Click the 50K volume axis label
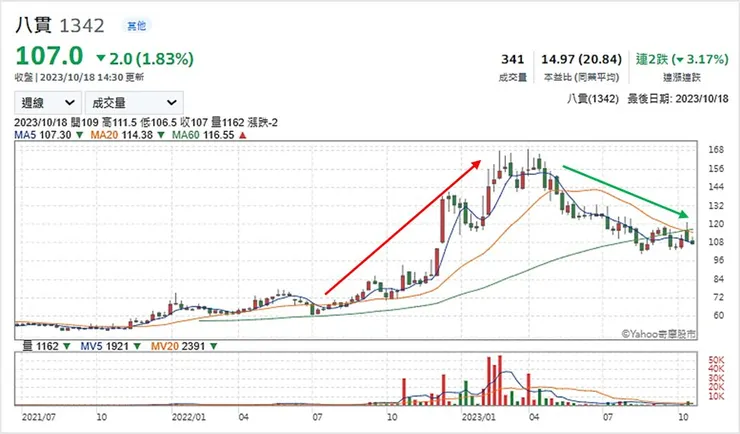 (716, 360)
